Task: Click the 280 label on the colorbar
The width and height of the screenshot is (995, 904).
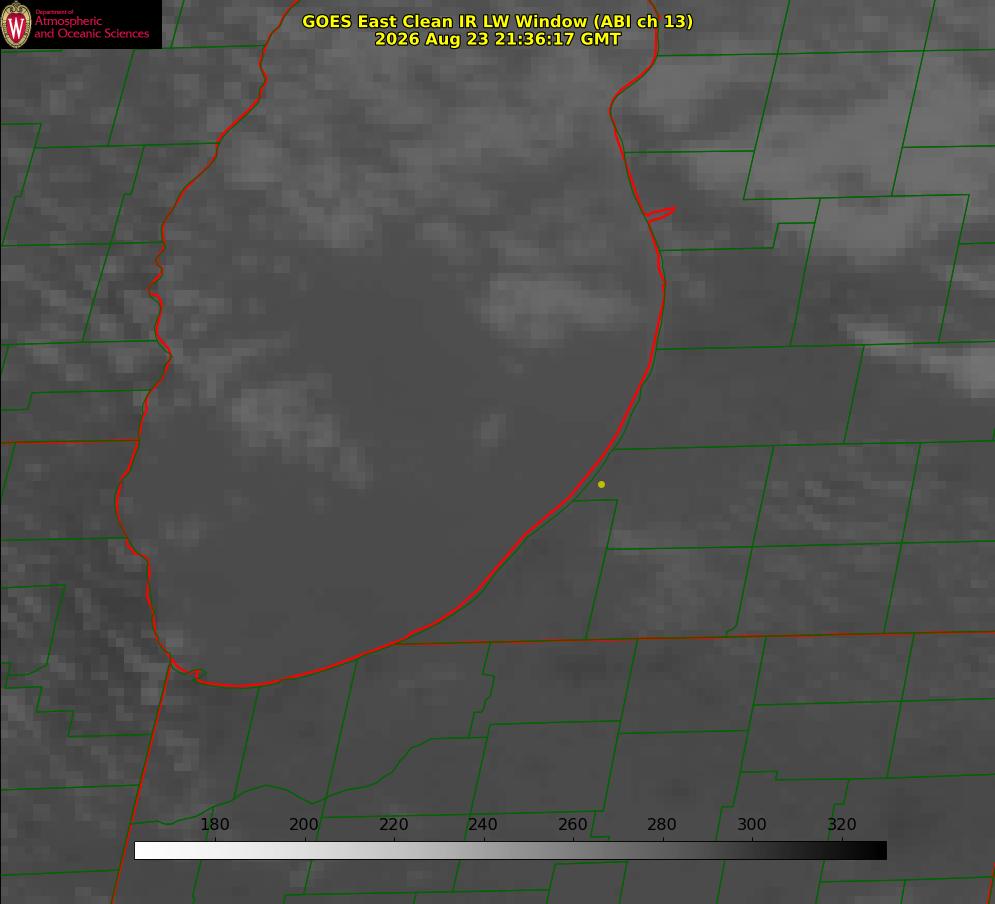Action: (x=662, y=824)
